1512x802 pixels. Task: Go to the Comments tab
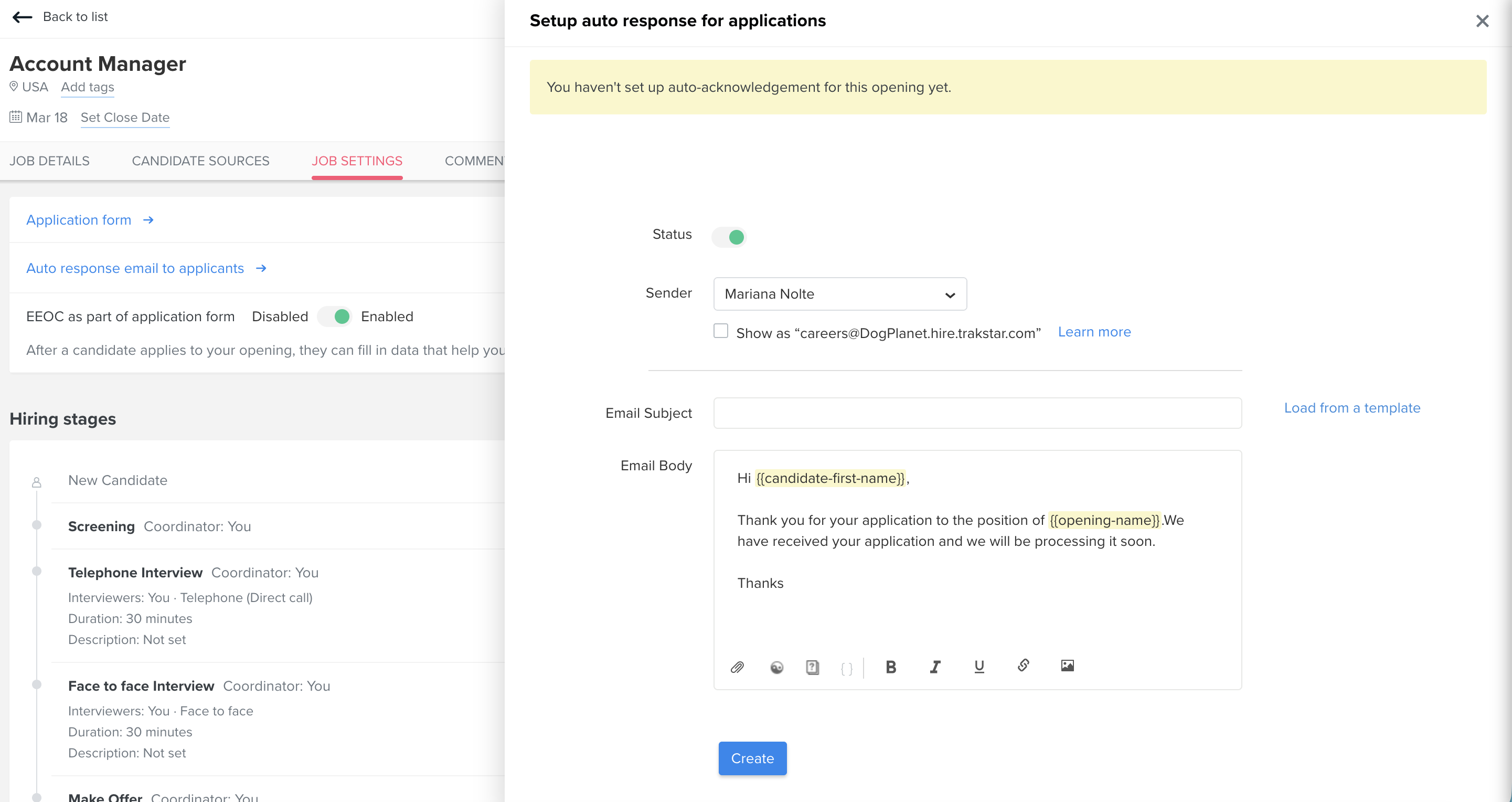coord(474,161)
